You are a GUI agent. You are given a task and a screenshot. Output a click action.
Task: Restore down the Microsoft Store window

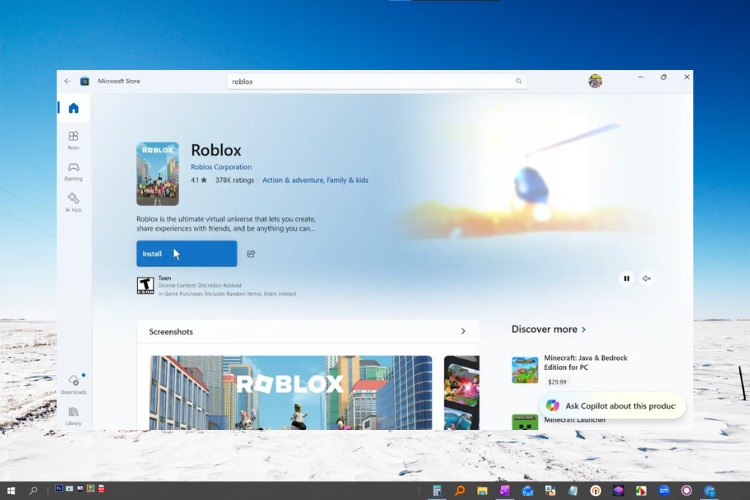pos(663,77)
